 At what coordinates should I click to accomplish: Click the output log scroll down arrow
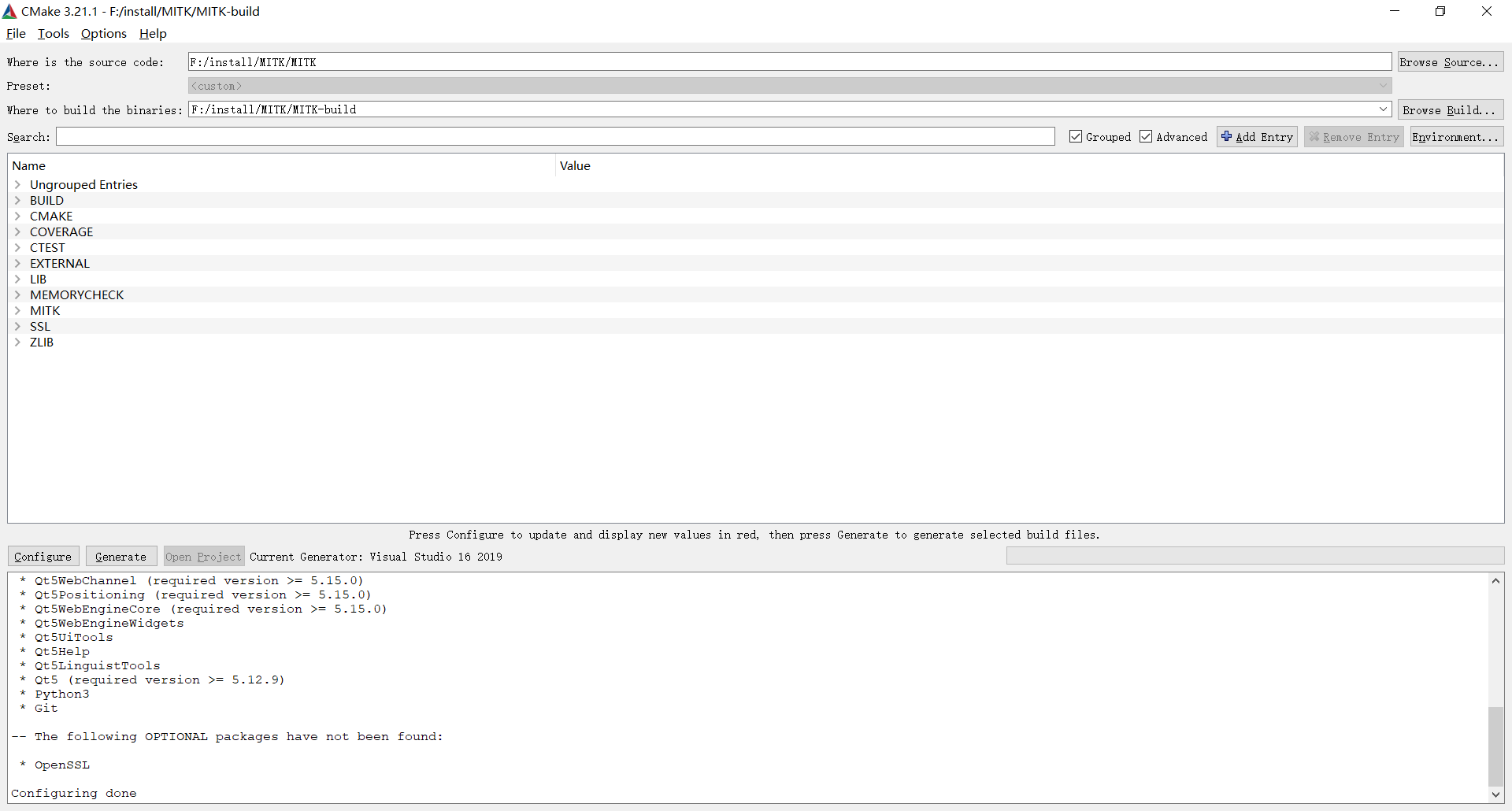(1495, 794)
